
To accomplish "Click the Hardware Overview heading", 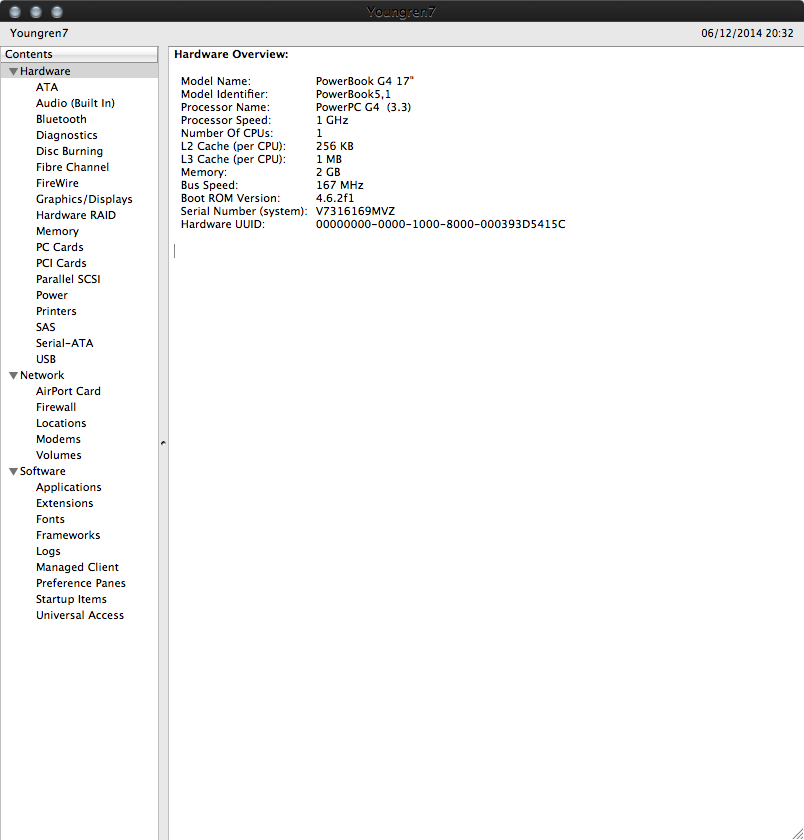I will (x=231, y=55).
